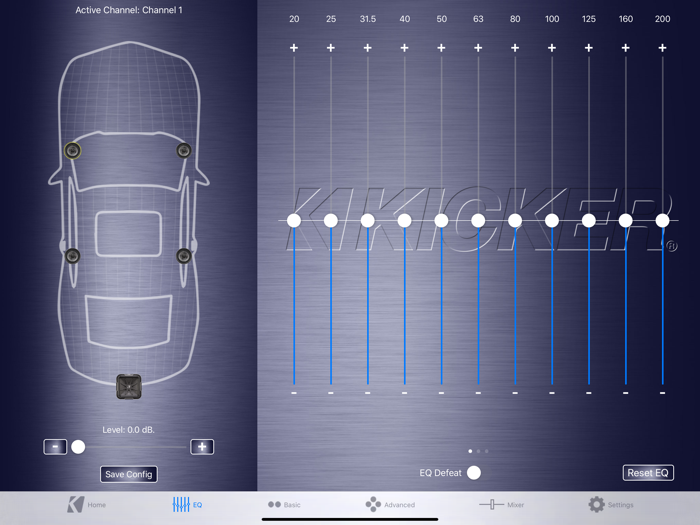Viewport: 700px width, 525px height.
Task: Click the Reset EQ button
Action: 648,473
